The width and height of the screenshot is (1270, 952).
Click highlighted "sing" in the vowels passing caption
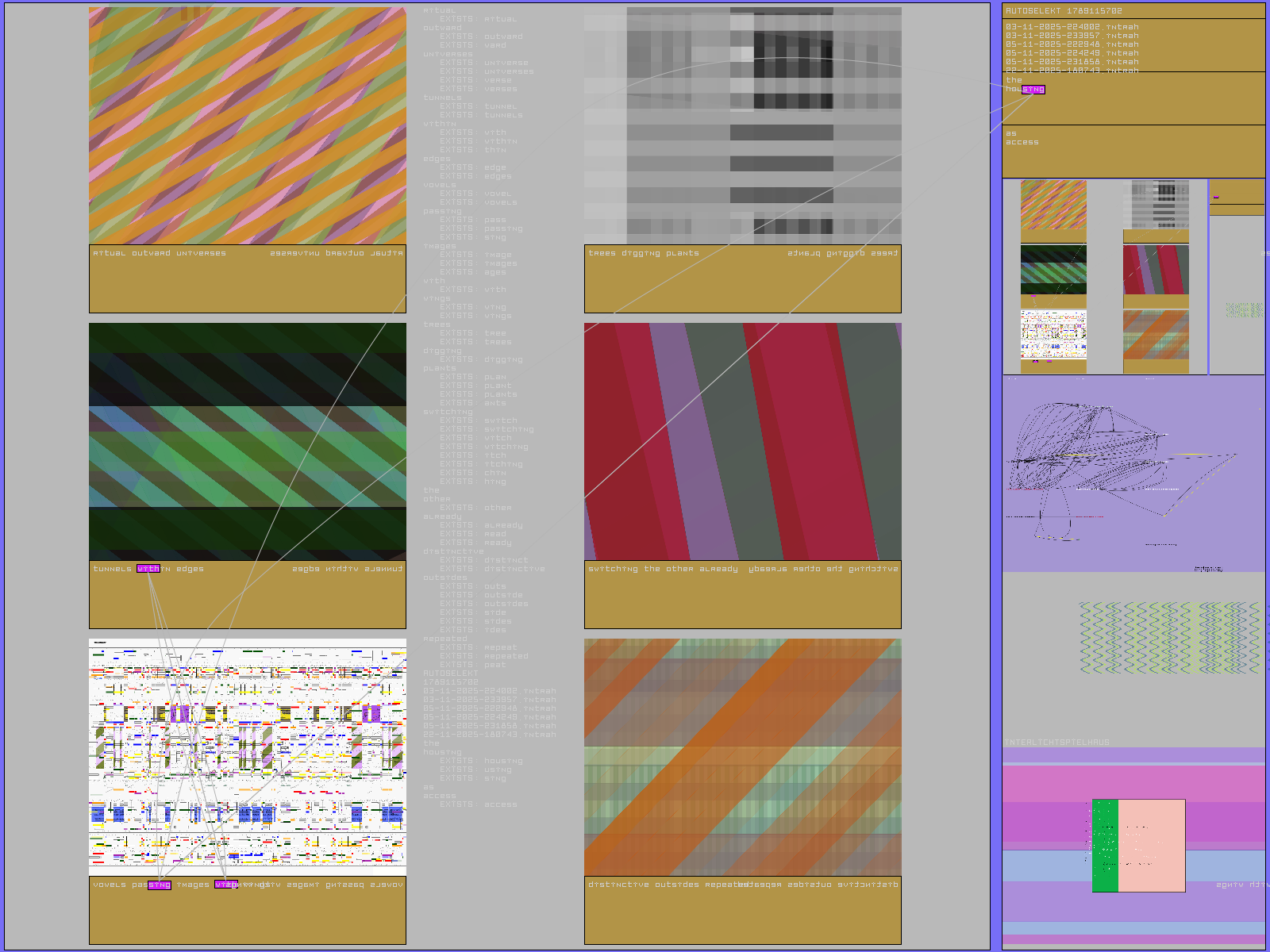pyautogui.click(x=160, y=885)
